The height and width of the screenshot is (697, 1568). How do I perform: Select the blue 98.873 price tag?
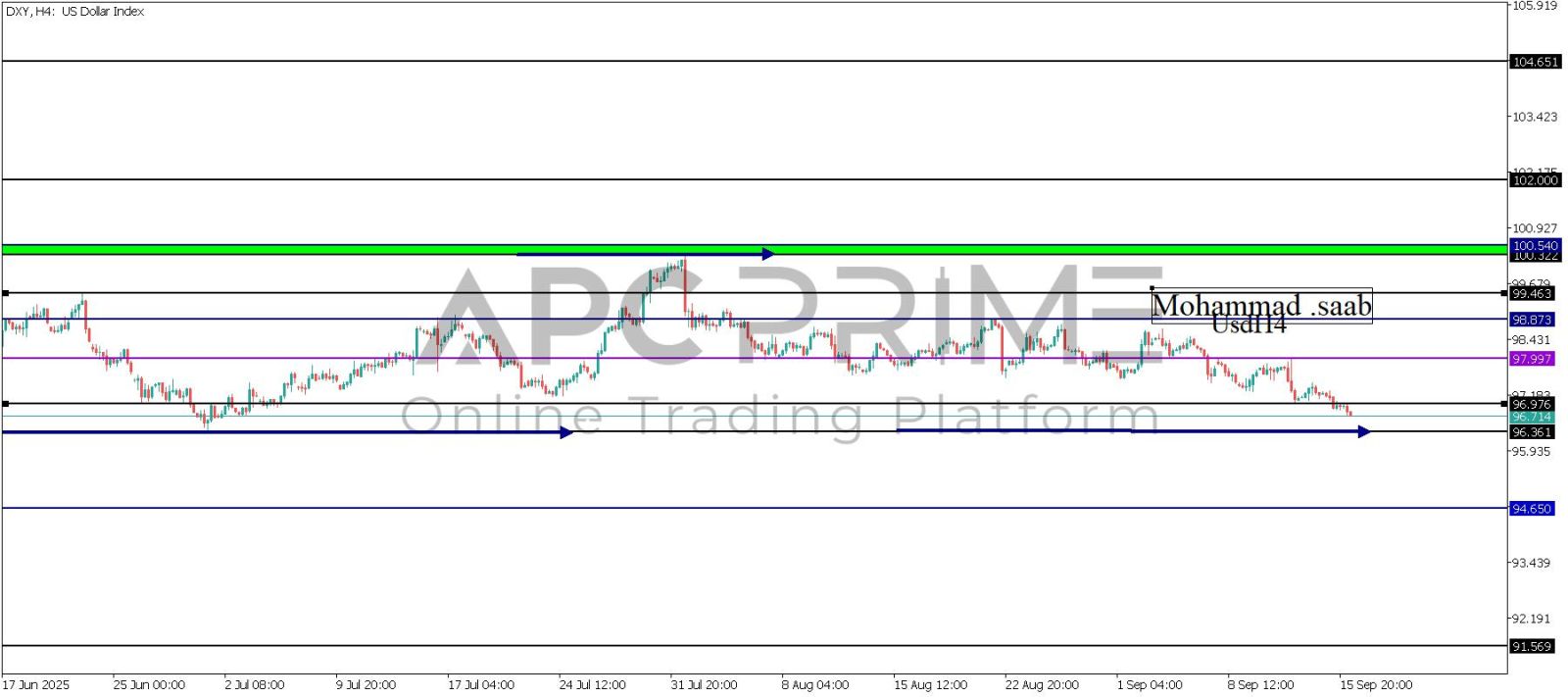click(1531, 320)
